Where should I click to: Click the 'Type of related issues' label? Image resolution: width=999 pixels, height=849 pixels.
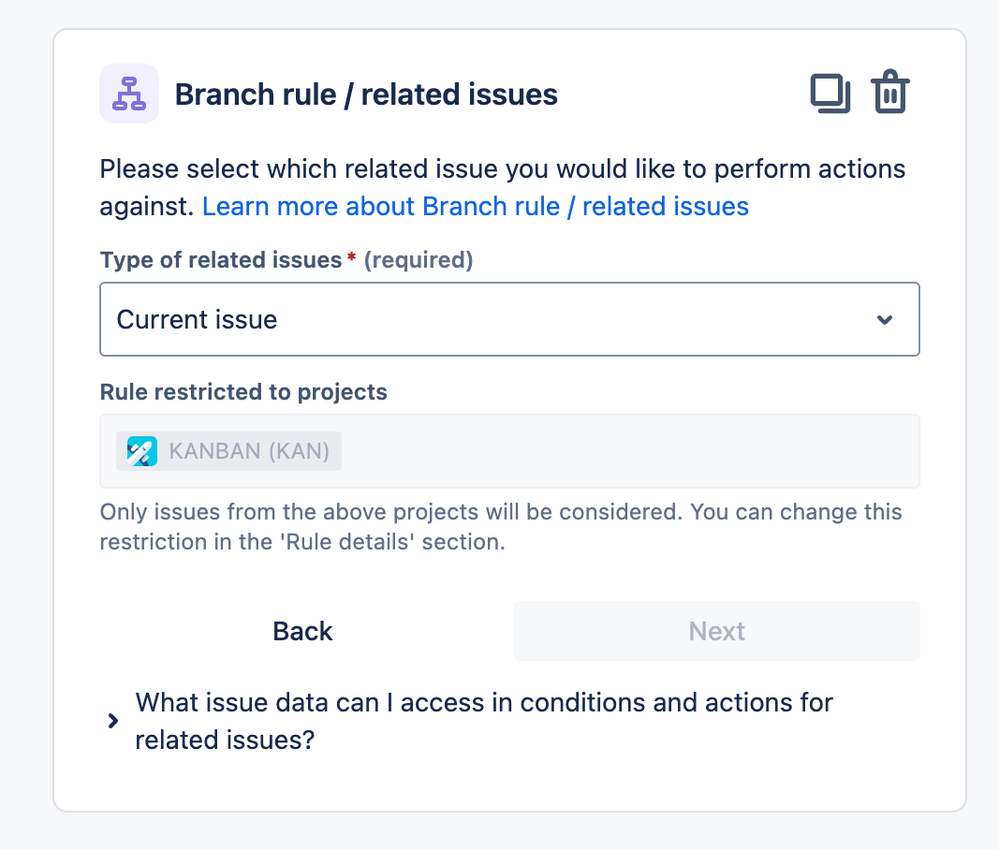click(x=221, y=260)
